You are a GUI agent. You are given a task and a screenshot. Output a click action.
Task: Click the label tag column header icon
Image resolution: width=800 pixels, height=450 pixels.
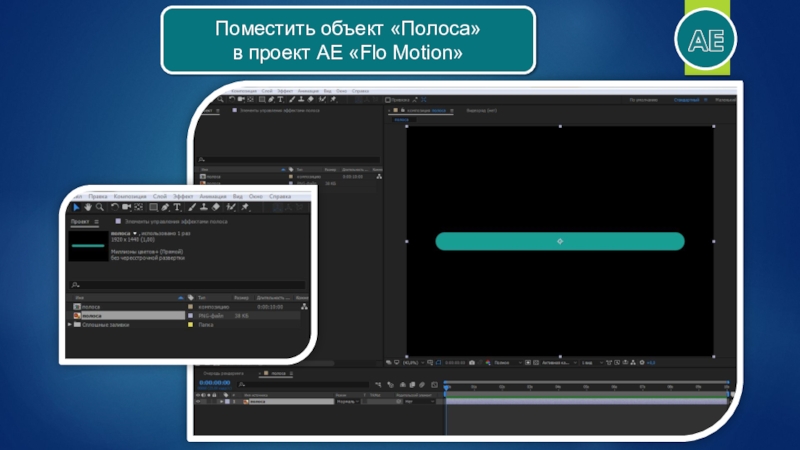(191, 297)
